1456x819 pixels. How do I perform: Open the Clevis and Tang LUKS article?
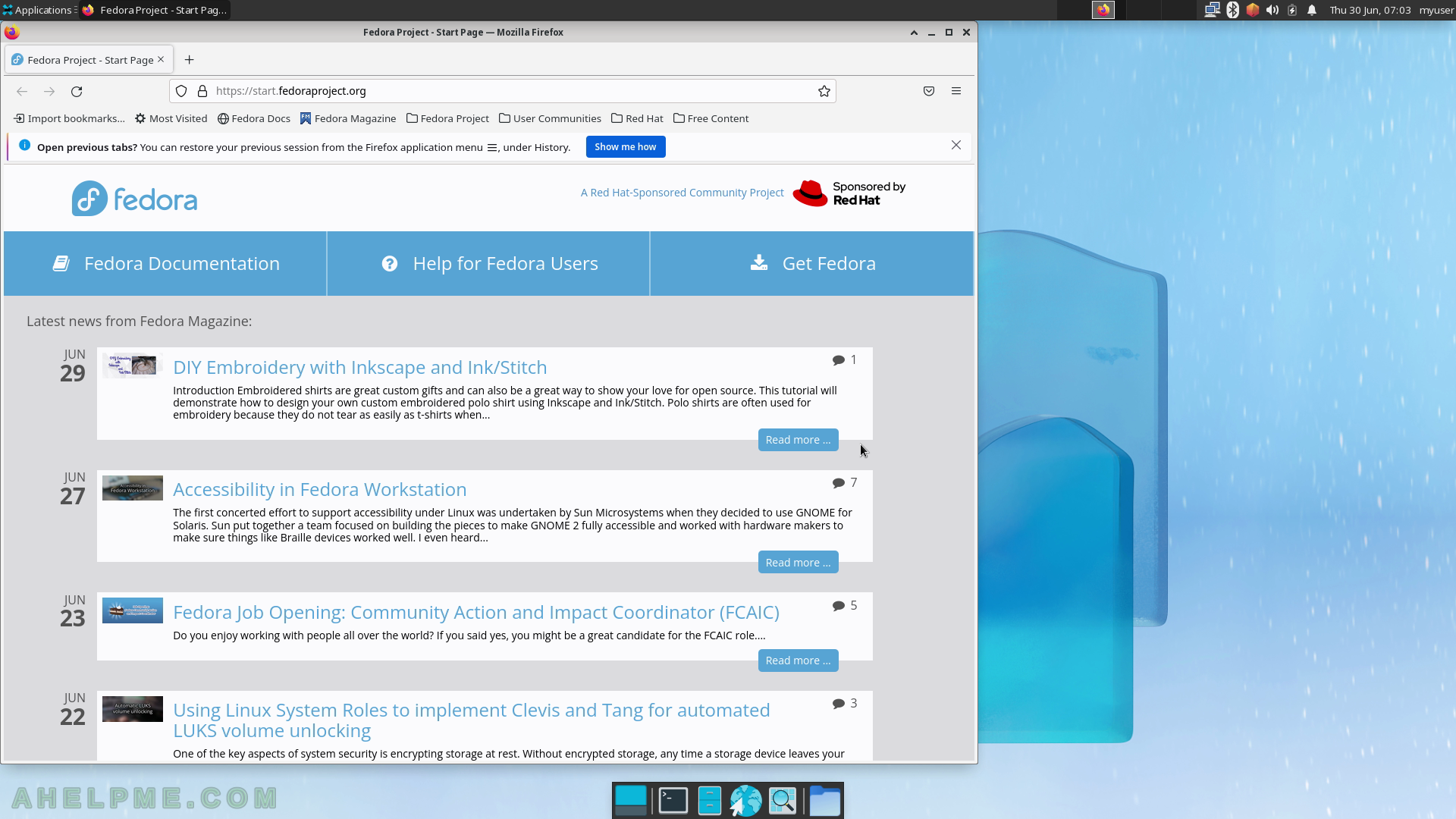point(471,720)
